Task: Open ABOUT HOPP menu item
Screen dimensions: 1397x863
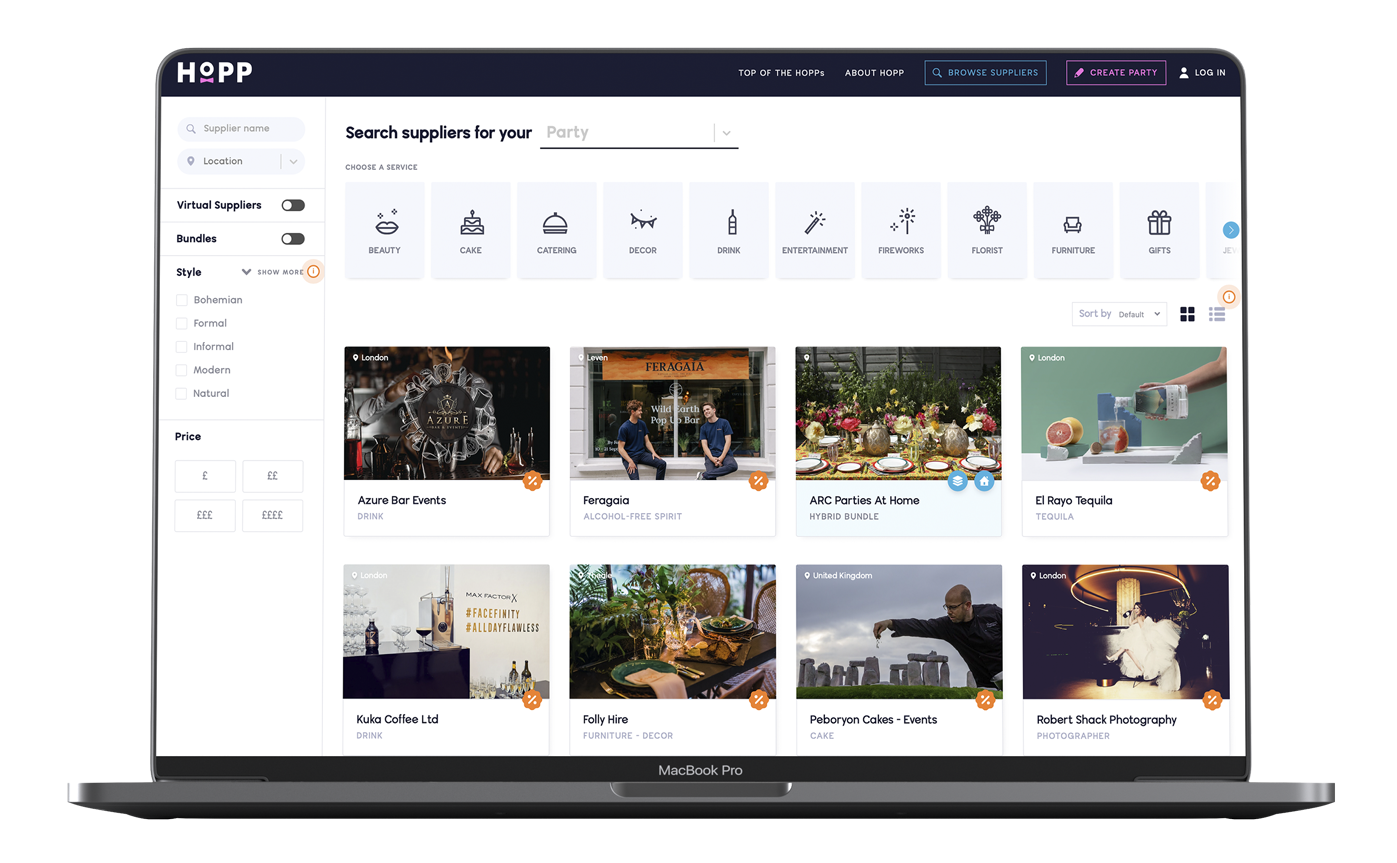Action: coord(874,73)
